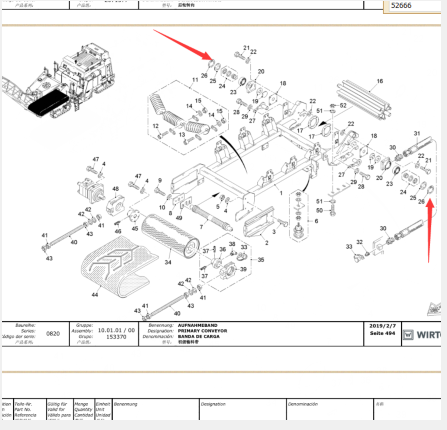Click the Designation column header
Image resolution: width=447 pixels, height=430 pixels.
tap(213, 404)
